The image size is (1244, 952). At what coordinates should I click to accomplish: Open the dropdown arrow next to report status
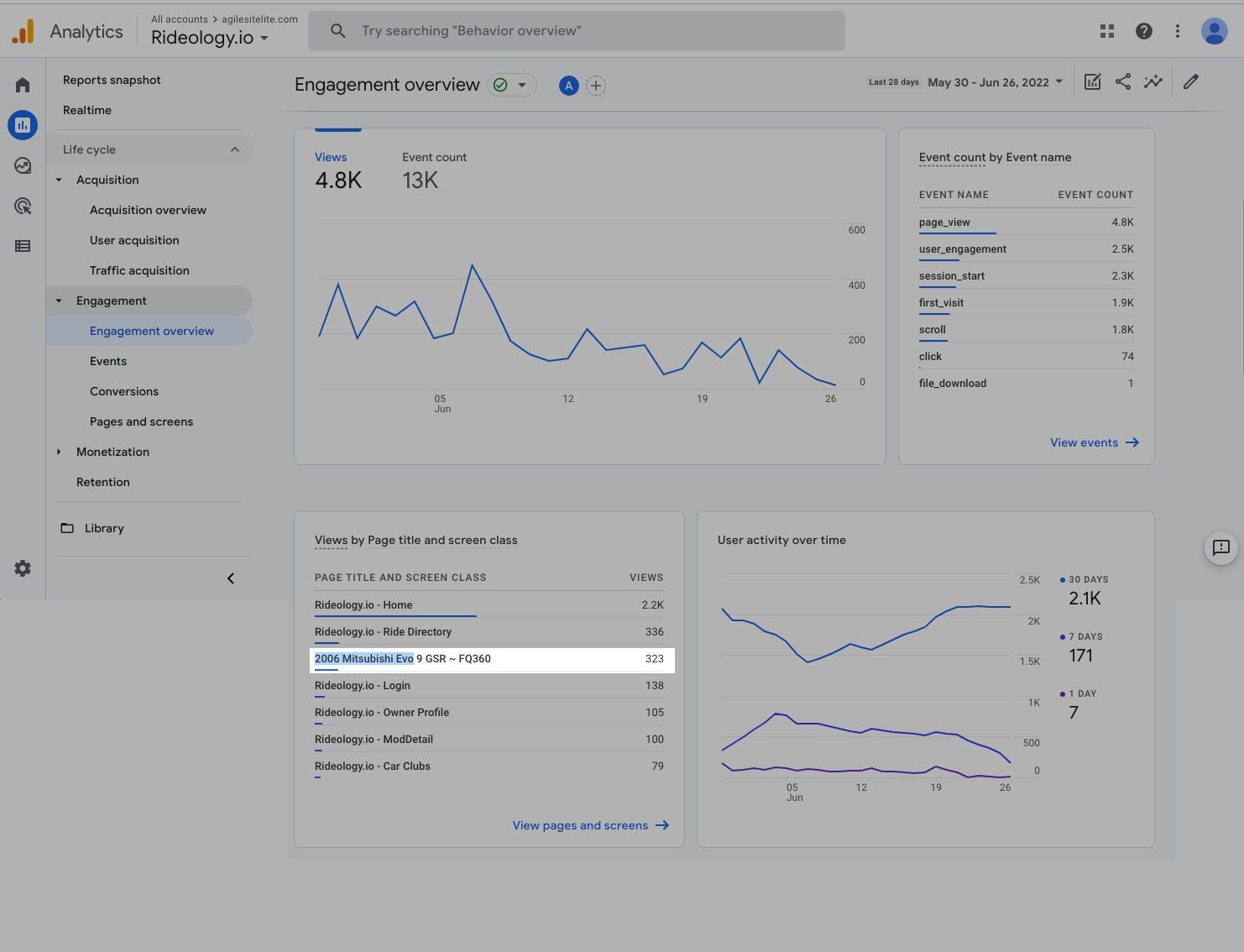[x=522, y=85]
